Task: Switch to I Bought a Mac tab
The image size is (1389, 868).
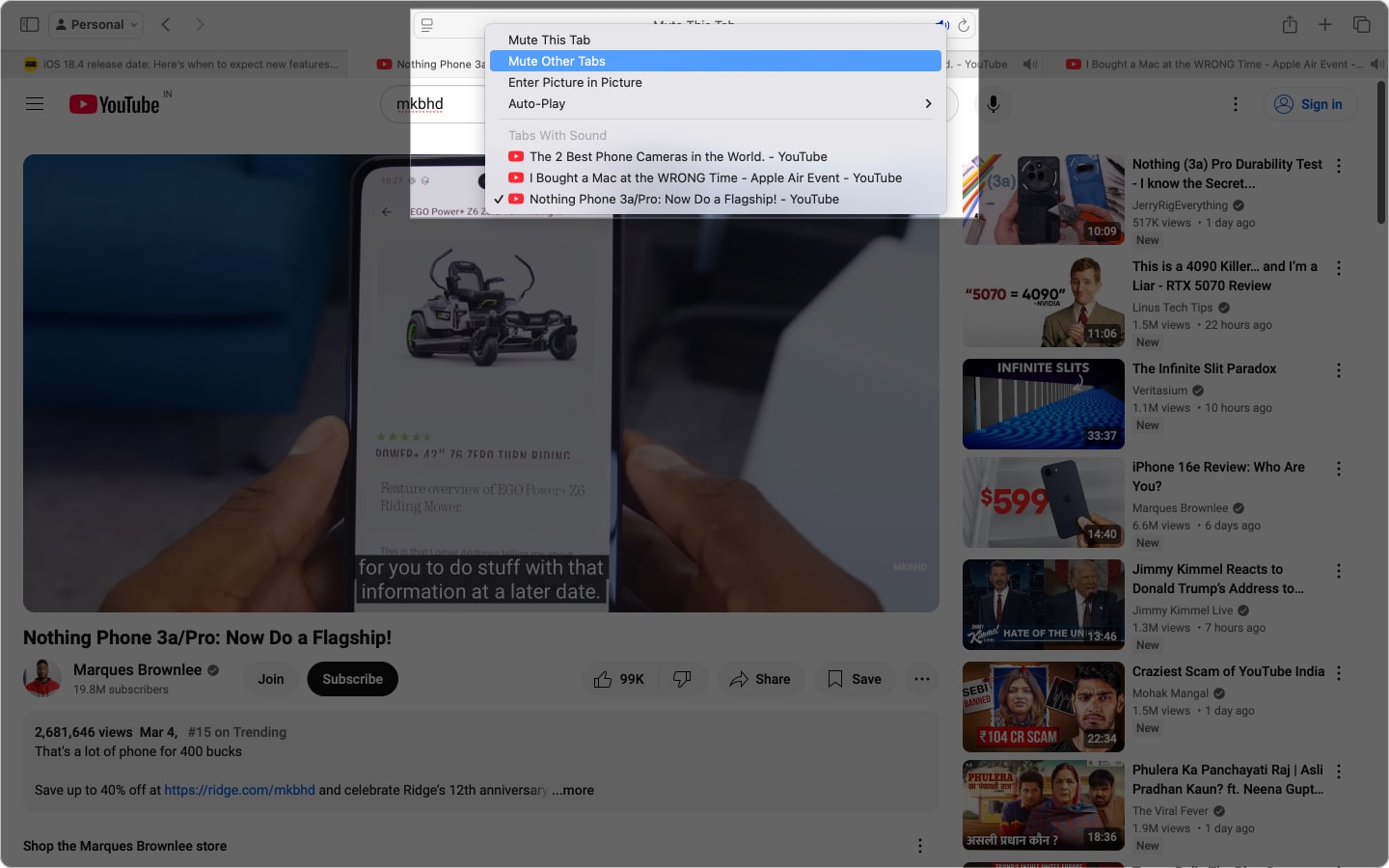Action: point(1214,65)
